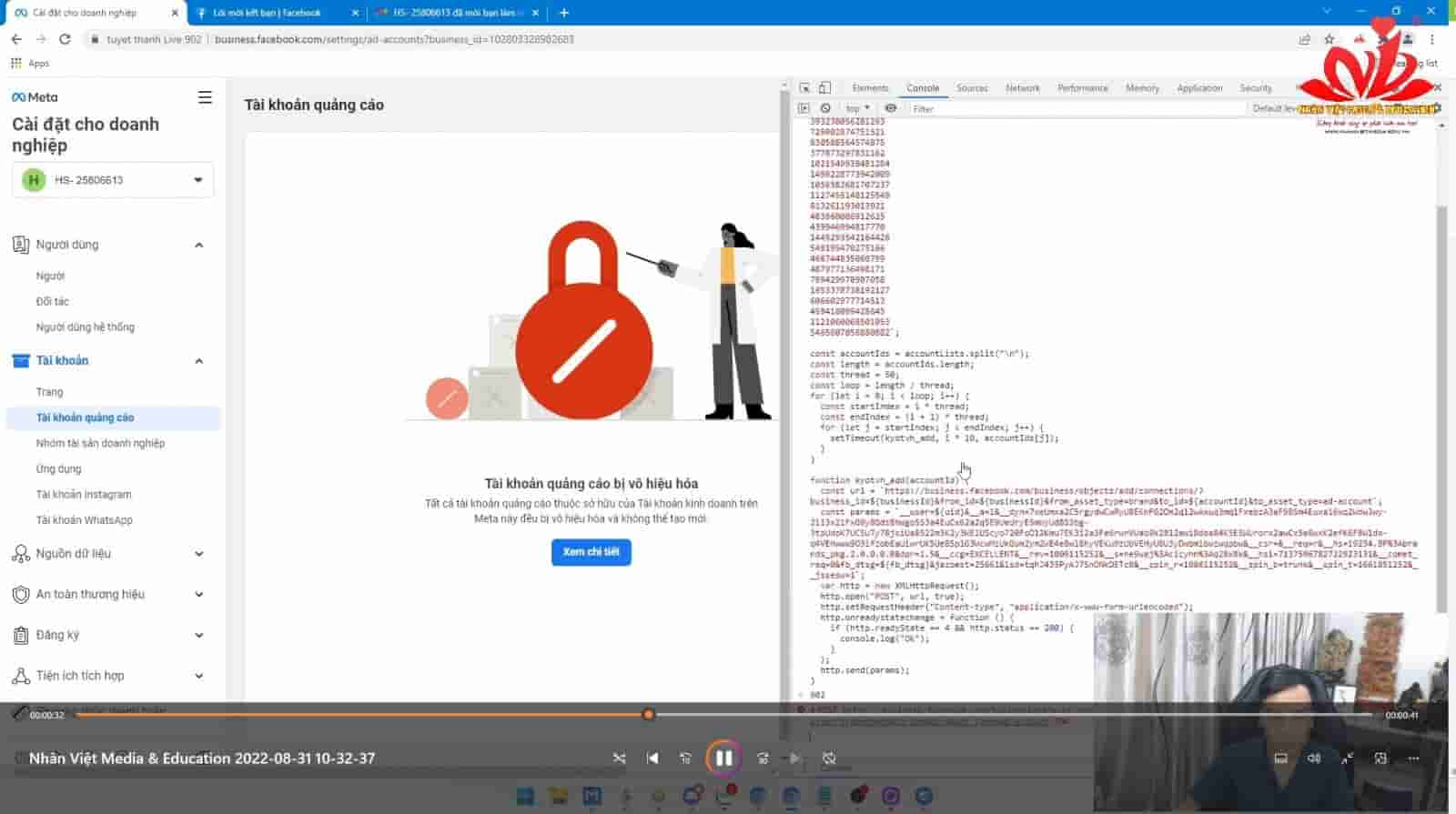Image resolution: width=1456 pixels, height=814 pixels.
Task: Click the browser address bar URL
Action: coord(394,39)
